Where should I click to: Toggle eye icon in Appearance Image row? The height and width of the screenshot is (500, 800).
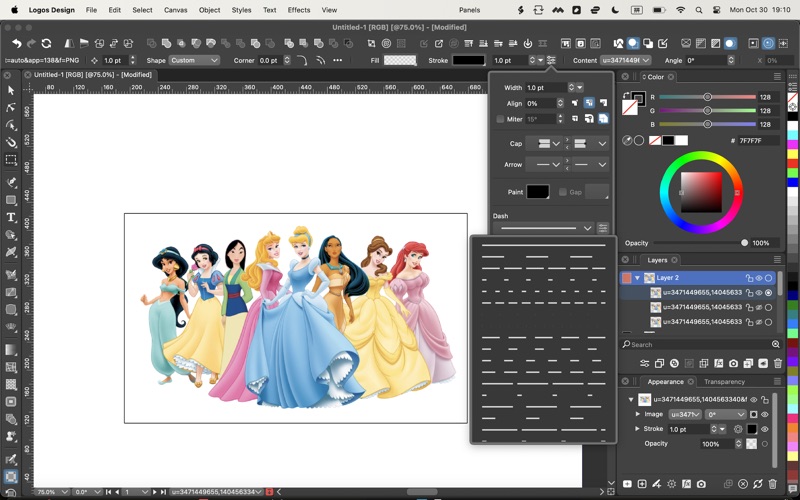click(x=764, y=414)
